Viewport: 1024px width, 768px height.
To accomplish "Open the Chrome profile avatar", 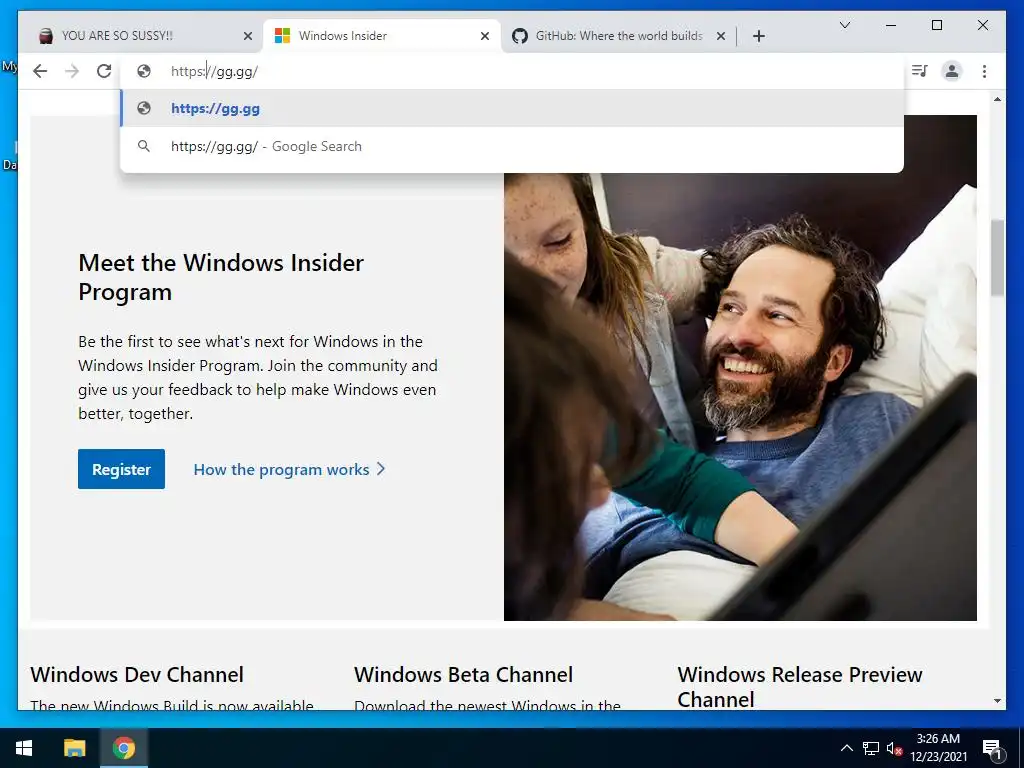I will click(x=952, y=71).
